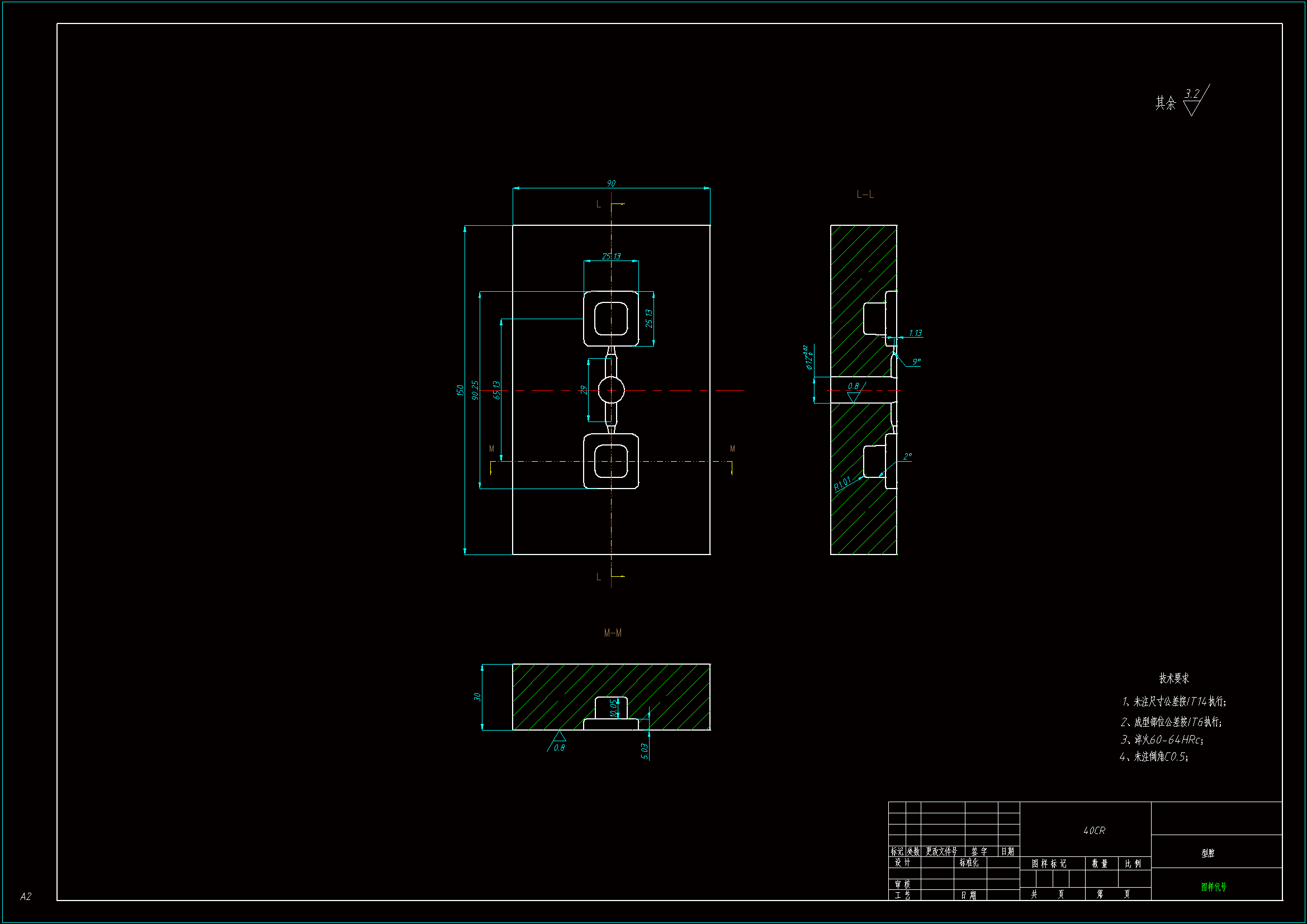Click the L-L section view title

coord(865,195)
